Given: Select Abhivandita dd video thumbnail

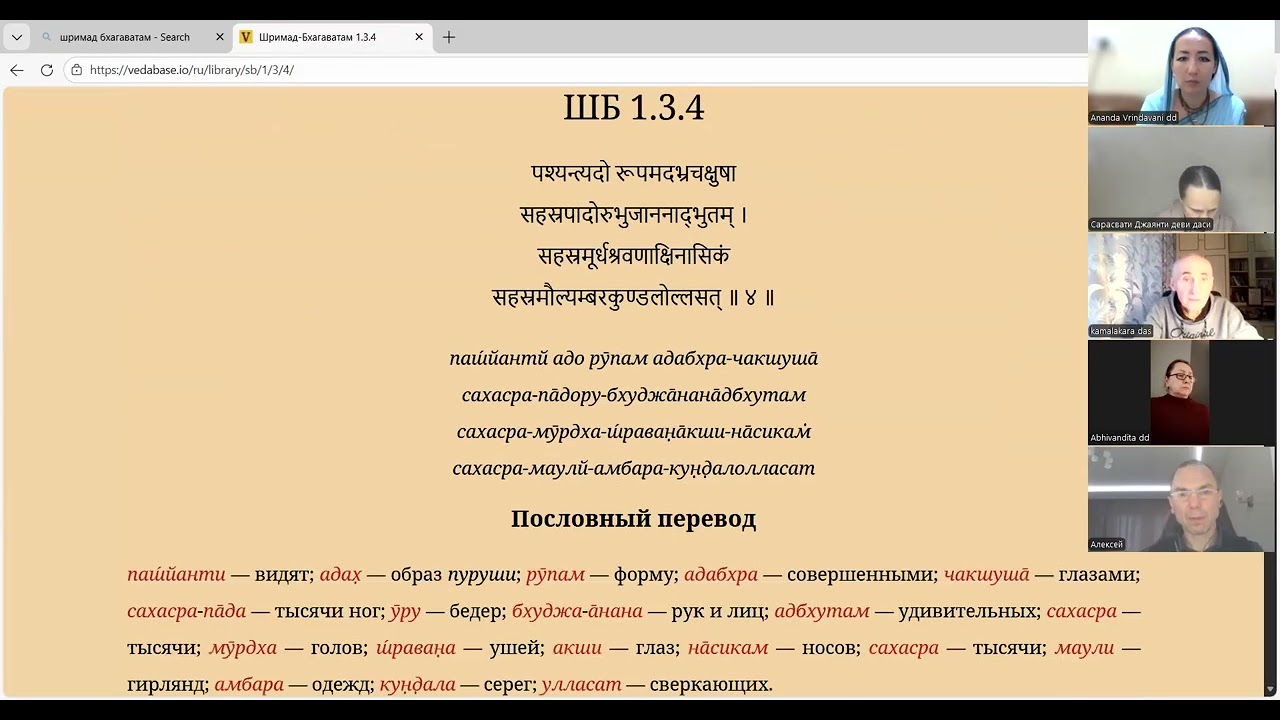Looking at the screenshot, I should pyautogui.click(x=1181, y=392).
